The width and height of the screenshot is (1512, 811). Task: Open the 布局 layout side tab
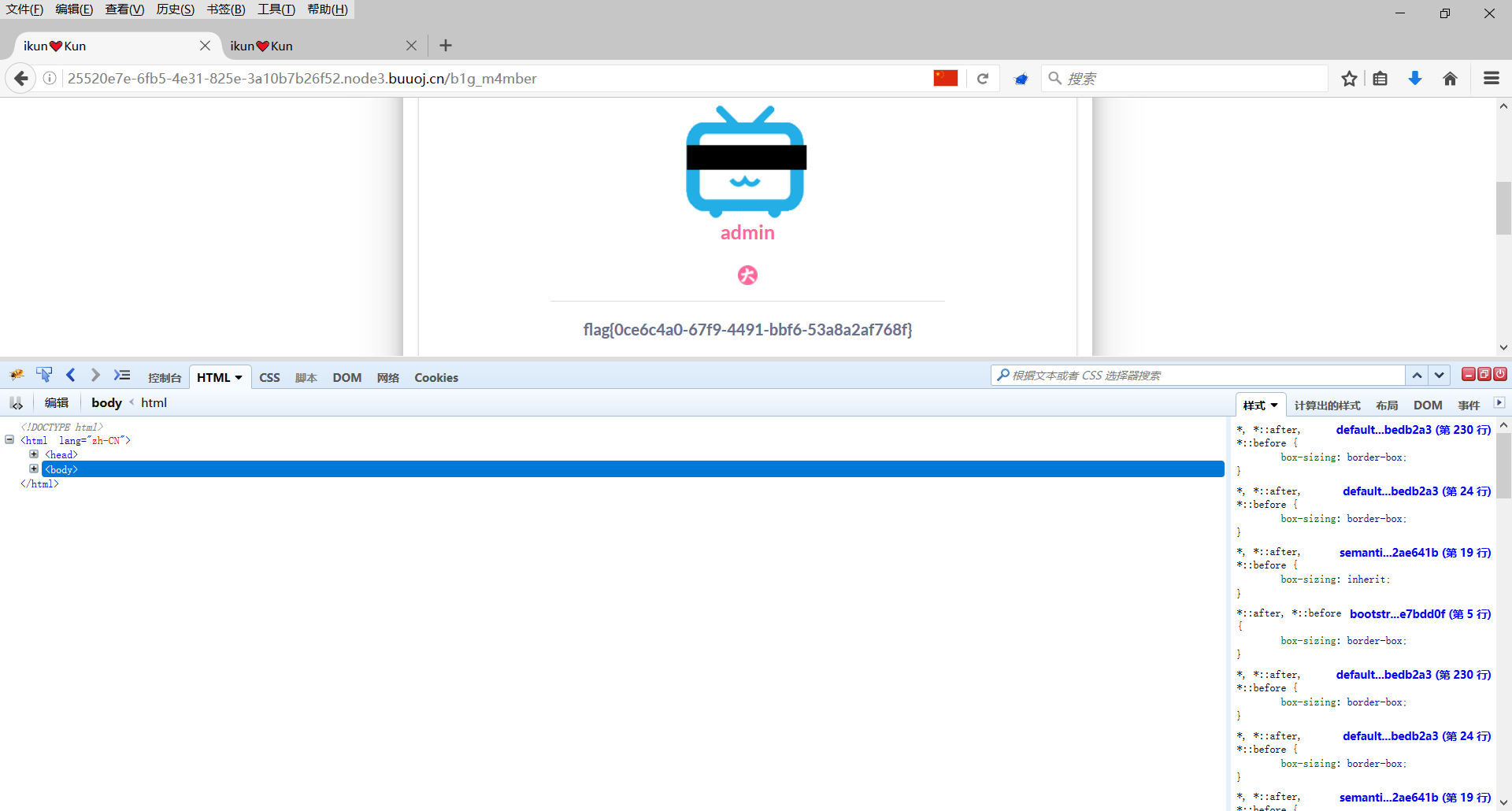(1387, 405)
